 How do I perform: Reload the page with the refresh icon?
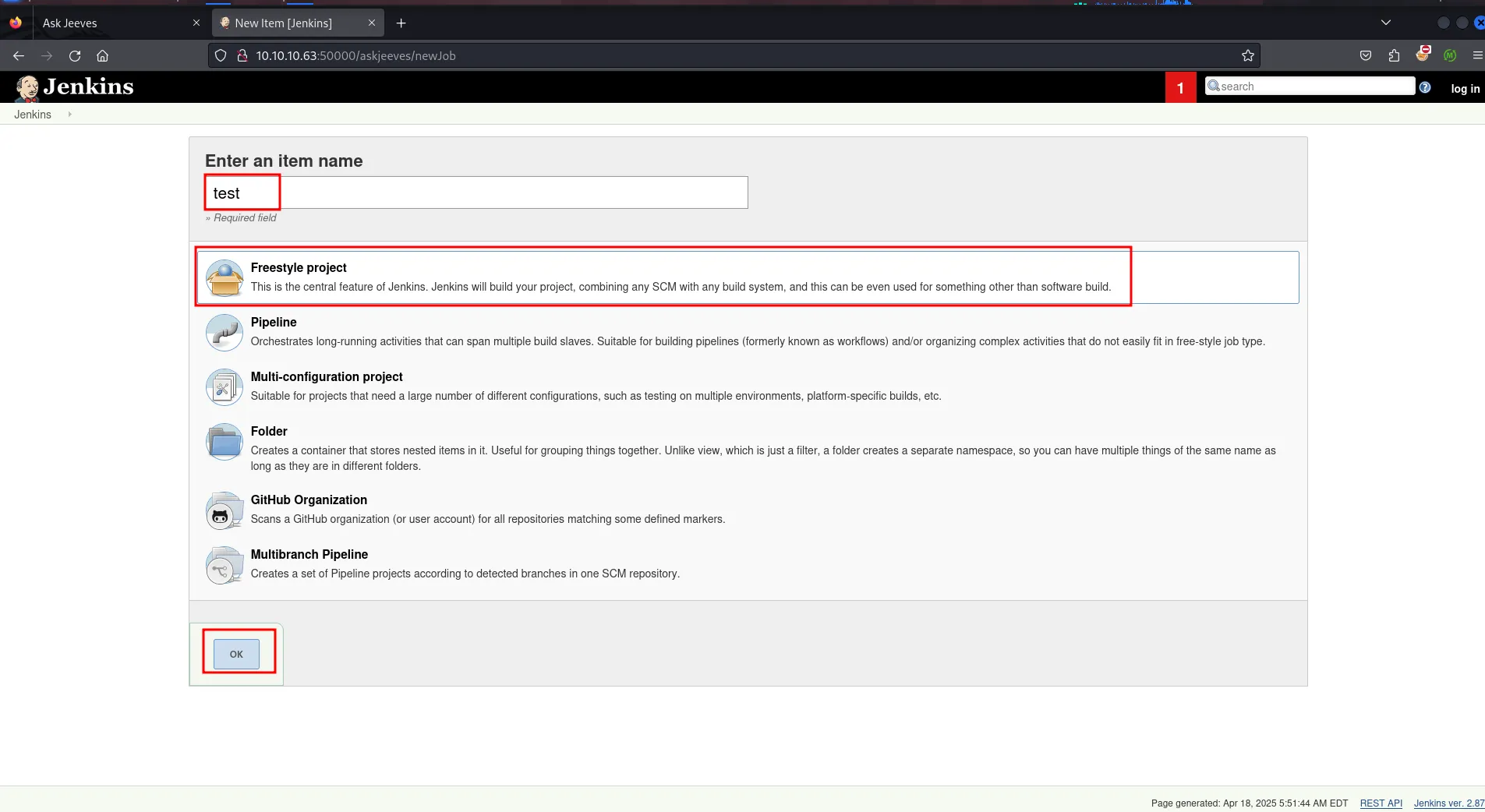75,55
